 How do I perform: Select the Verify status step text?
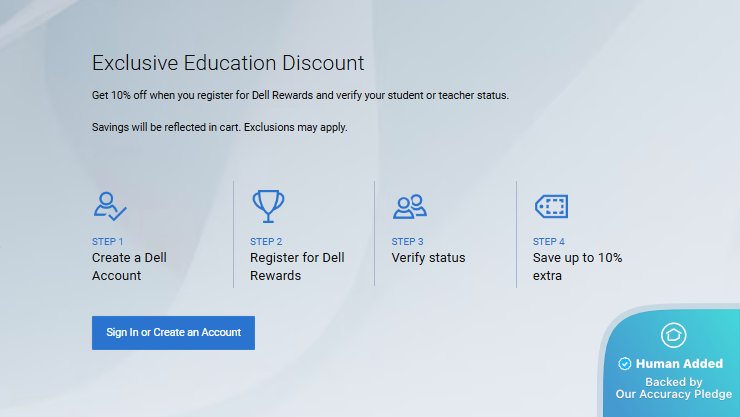click(x=428, y=257)
